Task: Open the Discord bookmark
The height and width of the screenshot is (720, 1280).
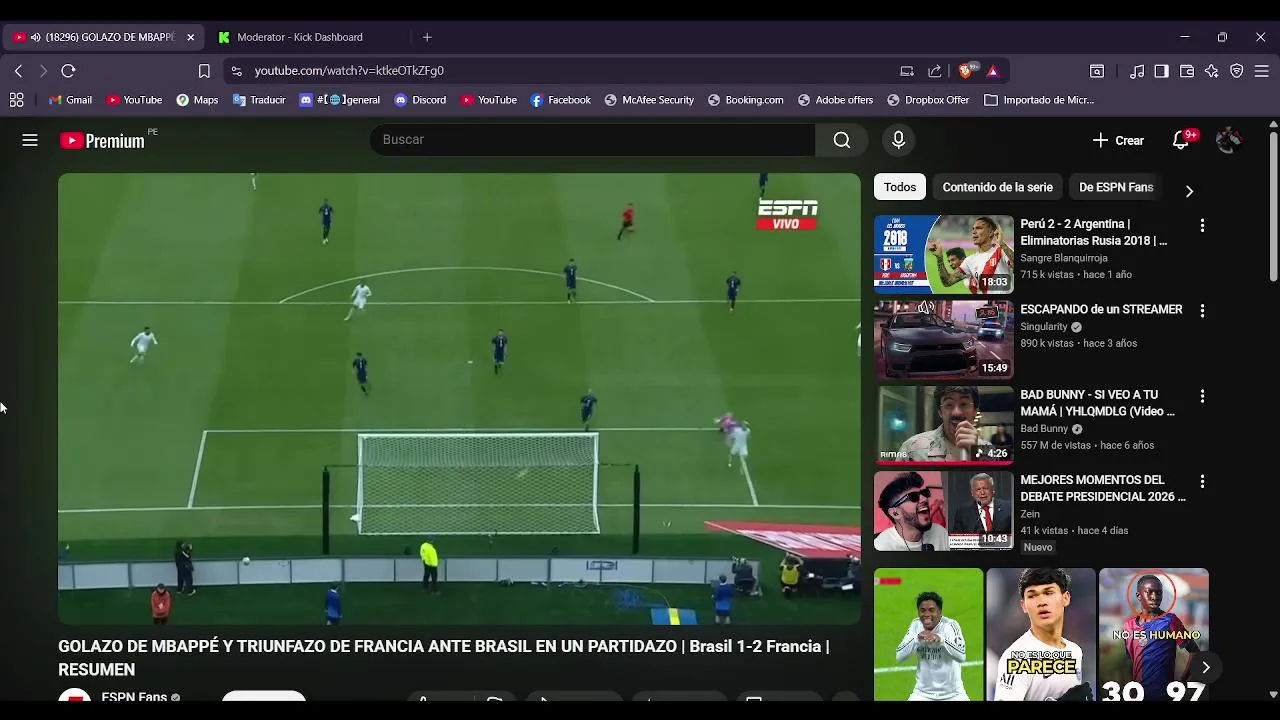Action: 420,100
